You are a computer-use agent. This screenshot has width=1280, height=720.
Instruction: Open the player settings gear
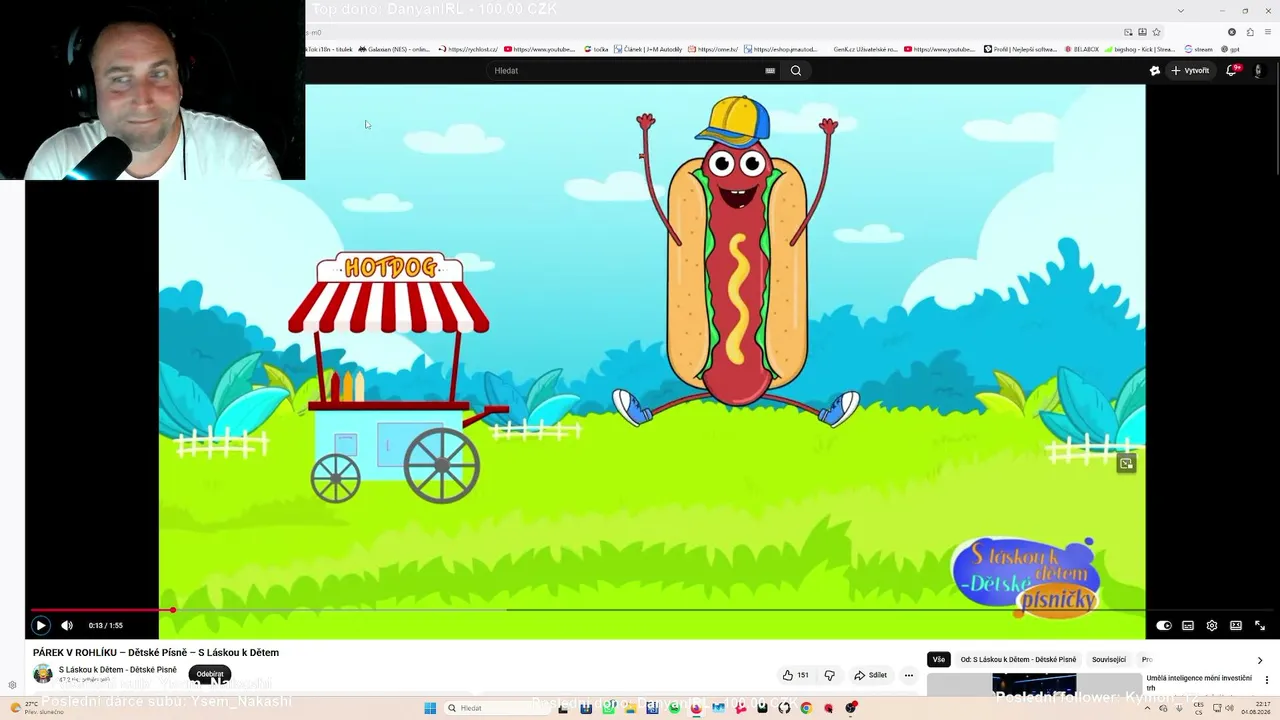click(x=1212, y=625)
